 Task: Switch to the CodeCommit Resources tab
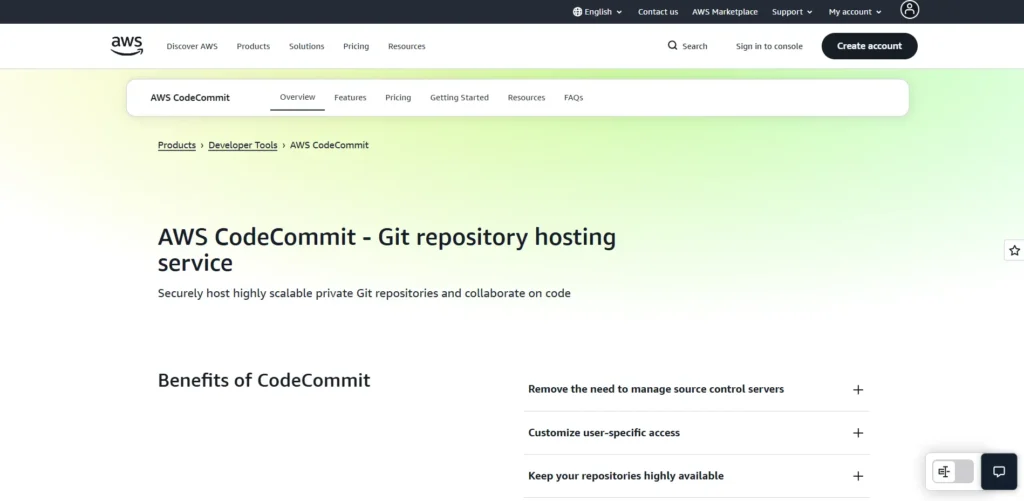[526, 98]
